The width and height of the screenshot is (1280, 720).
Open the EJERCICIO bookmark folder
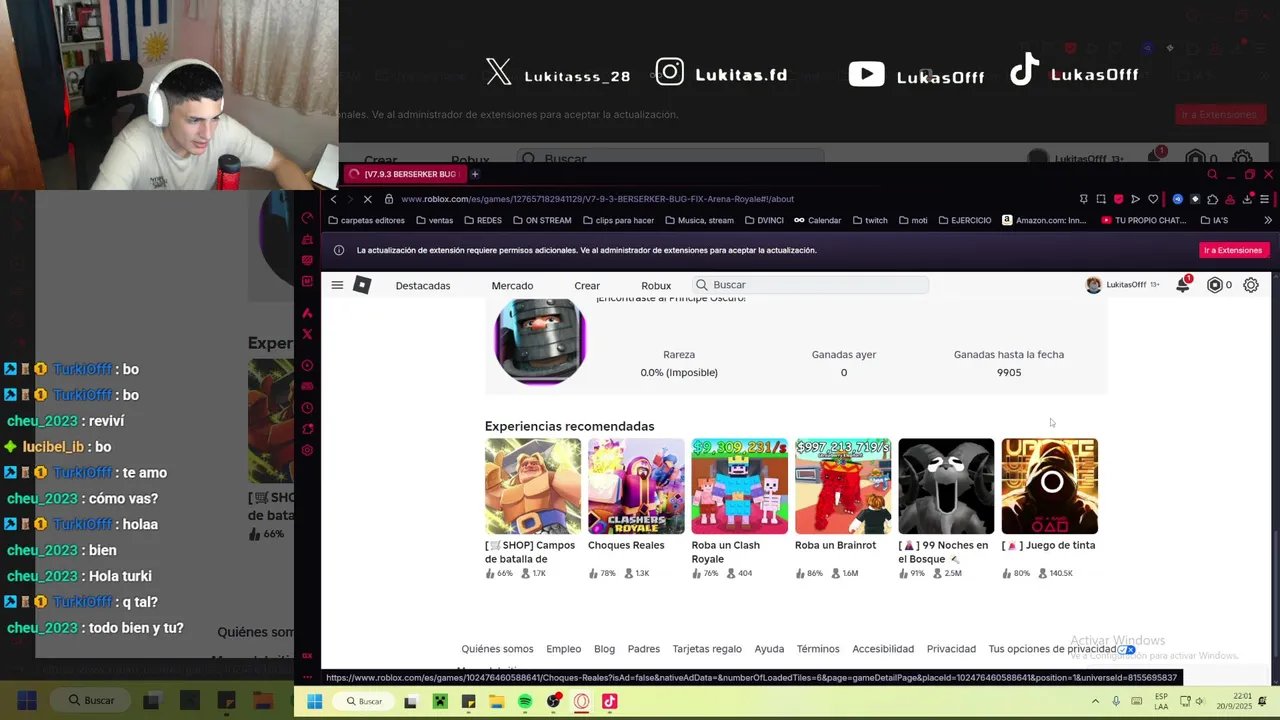[x=965, y=221]
